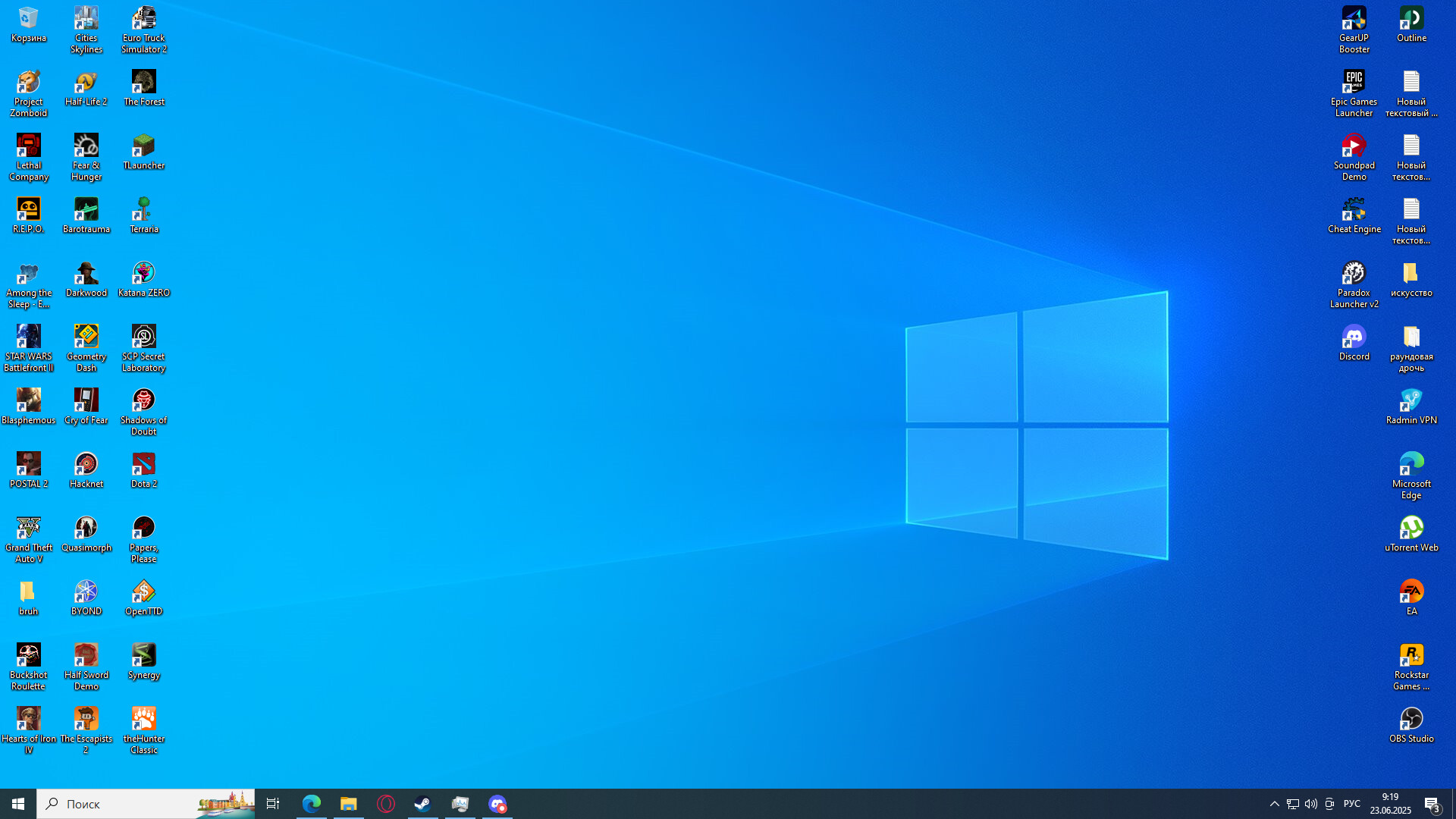Open the notification center with 3 alerts

[1432, 804]
